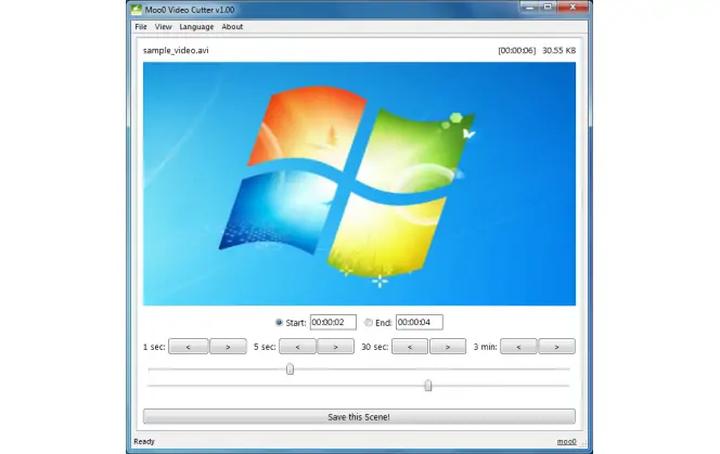Open the File menu

pyautogui.click(x=141, y=27)
